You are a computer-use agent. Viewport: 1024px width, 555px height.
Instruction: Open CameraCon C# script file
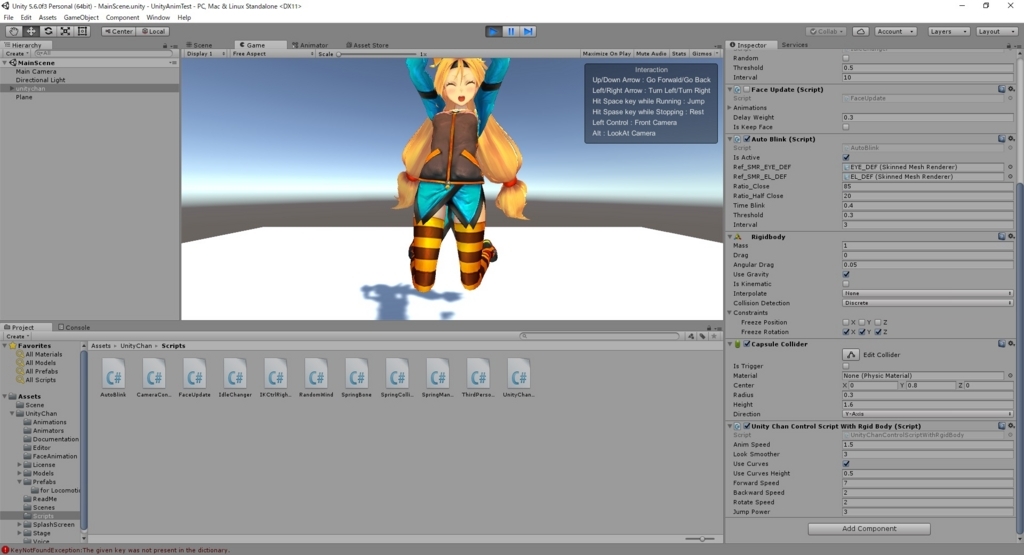click(x=154, y=379)
